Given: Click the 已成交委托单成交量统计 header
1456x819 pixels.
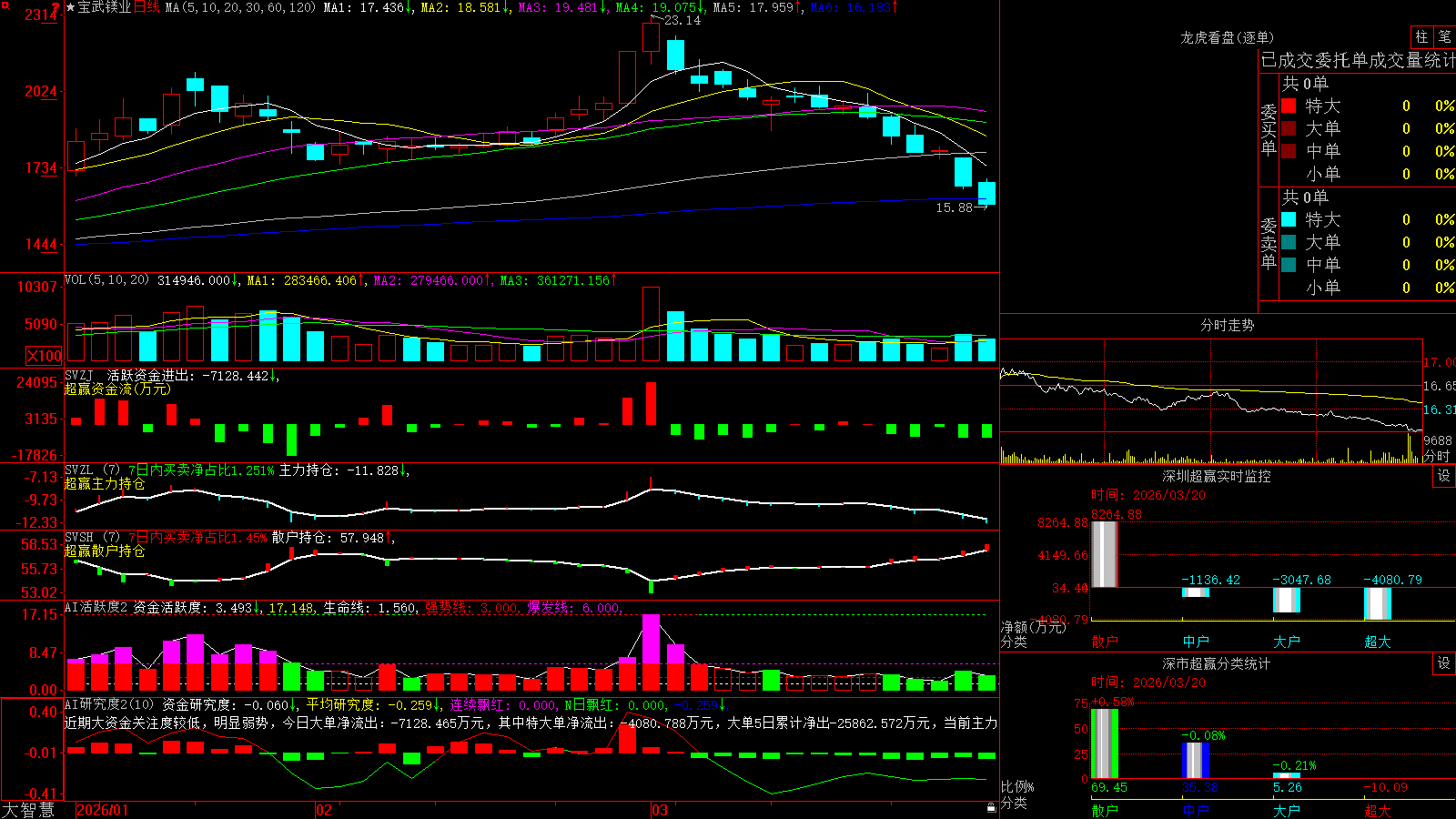Looking at the screenshot, I should click(1358, 60).
